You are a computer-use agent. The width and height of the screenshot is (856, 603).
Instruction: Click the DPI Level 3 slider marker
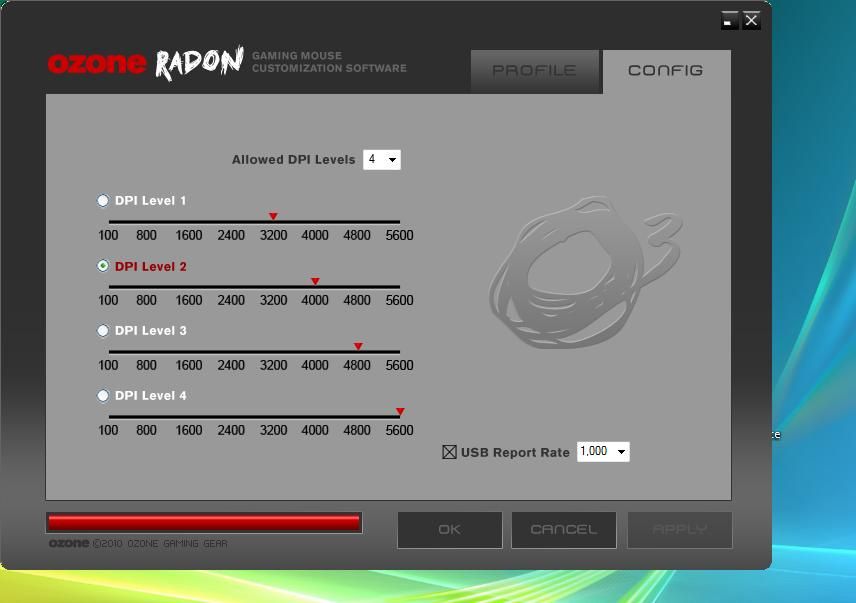point(358,346)
